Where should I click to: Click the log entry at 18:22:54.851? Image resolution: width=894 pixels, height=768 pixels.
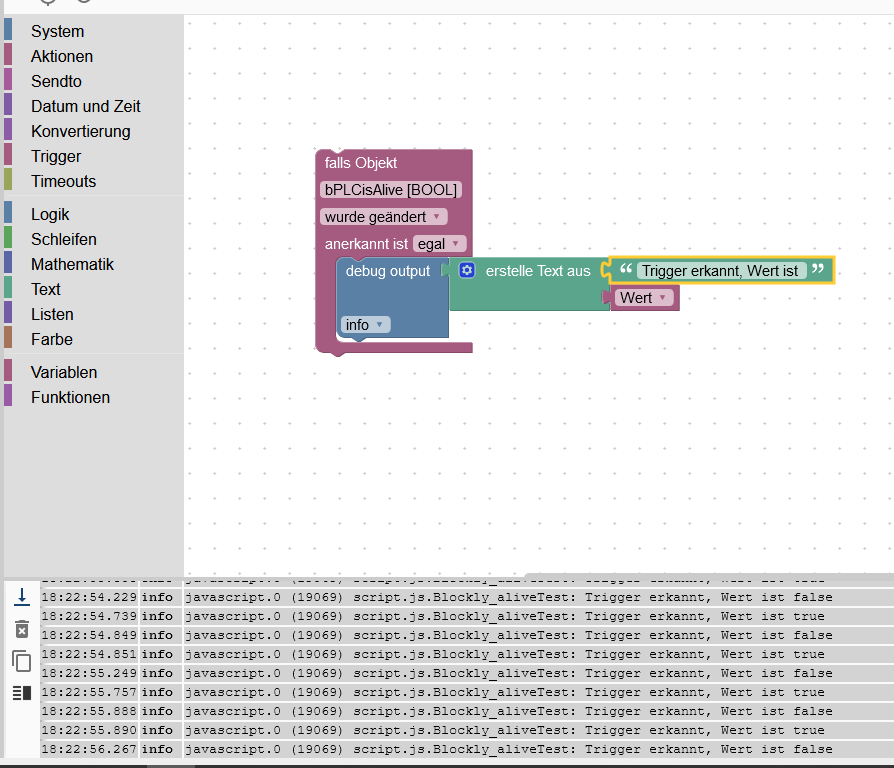click(x=466, y=655)
